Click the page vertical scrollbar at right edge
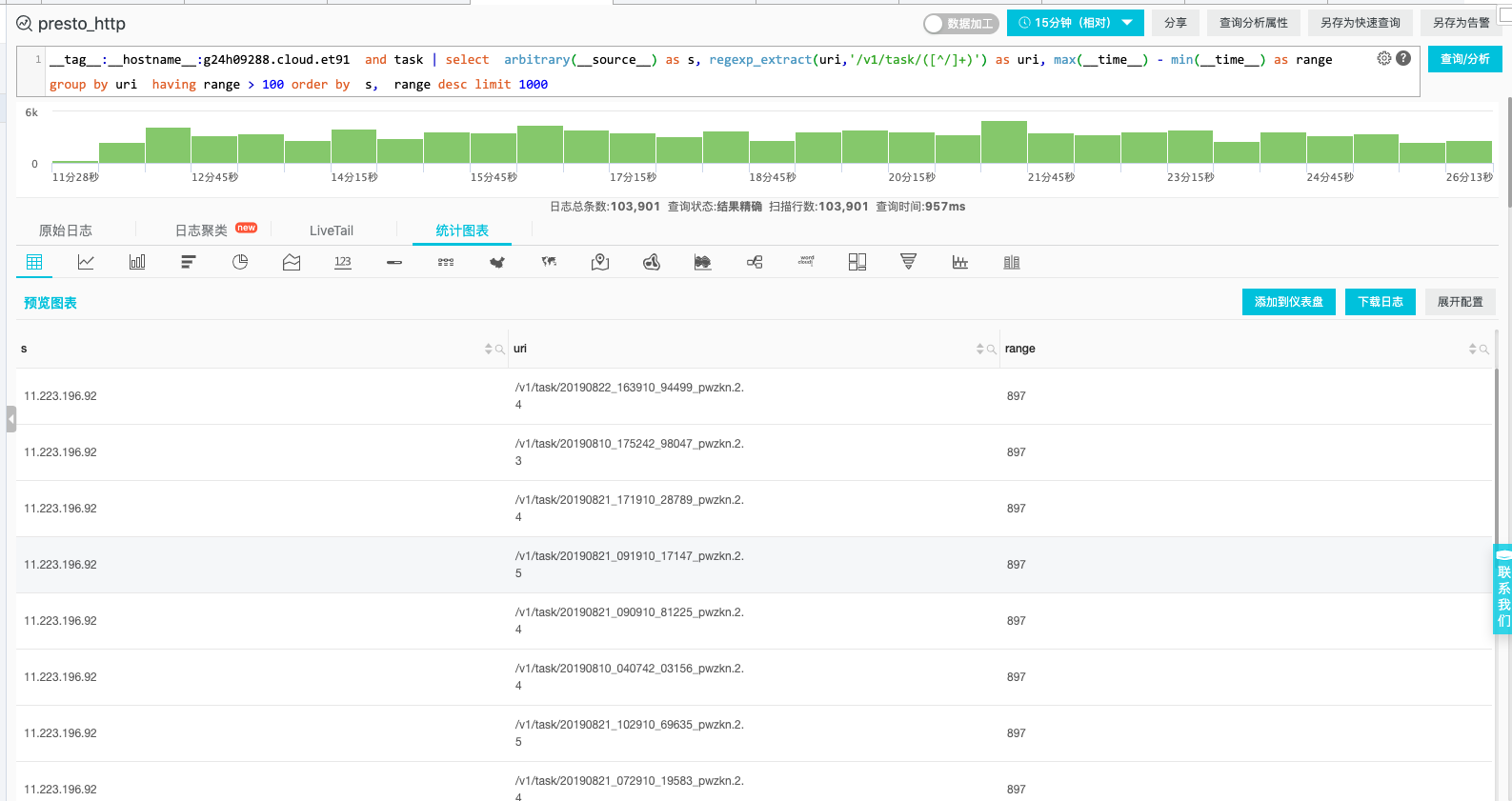1512x801 pixels. point(1508,152)
